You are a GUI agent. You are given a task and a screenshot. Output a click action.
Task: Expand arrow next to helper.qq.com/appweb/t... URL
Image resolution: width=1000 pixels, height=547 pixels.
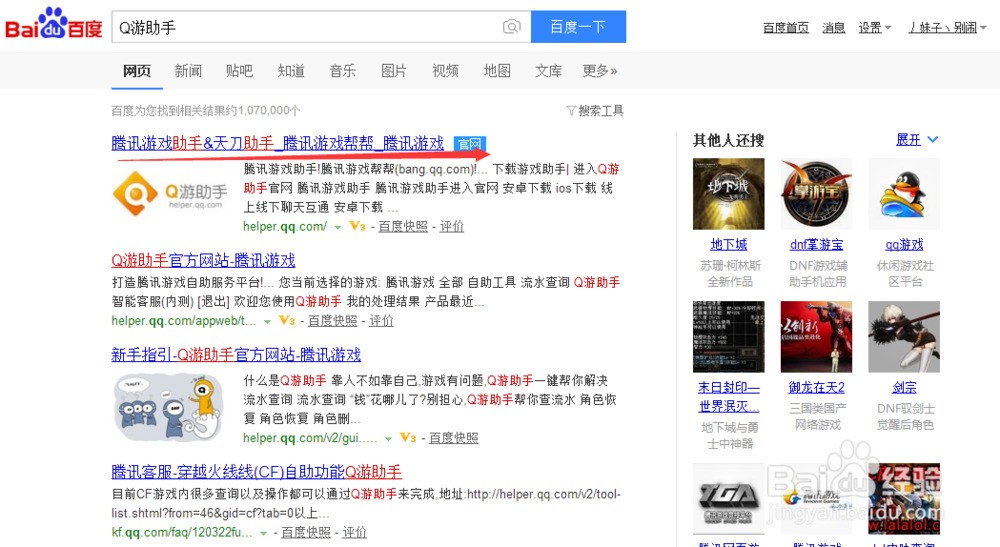(x=267, y=321)
